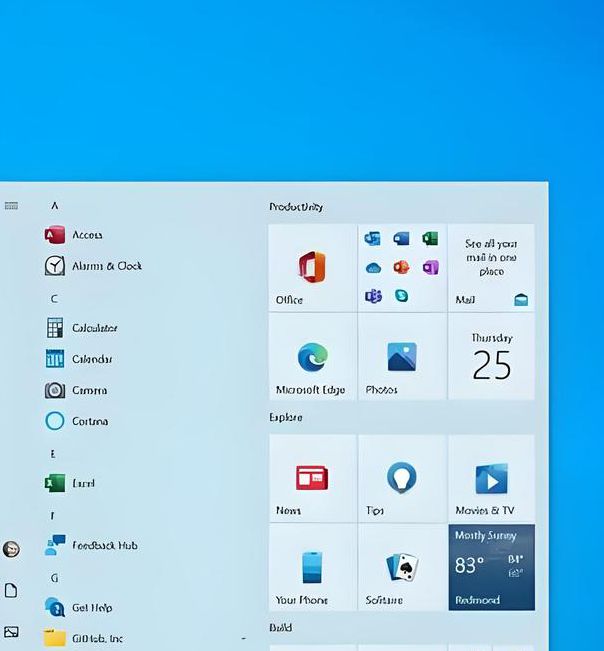This screenshot has height=651, width=604.
Task: Open the user account avatar
Action: click(x=11, y=549)
